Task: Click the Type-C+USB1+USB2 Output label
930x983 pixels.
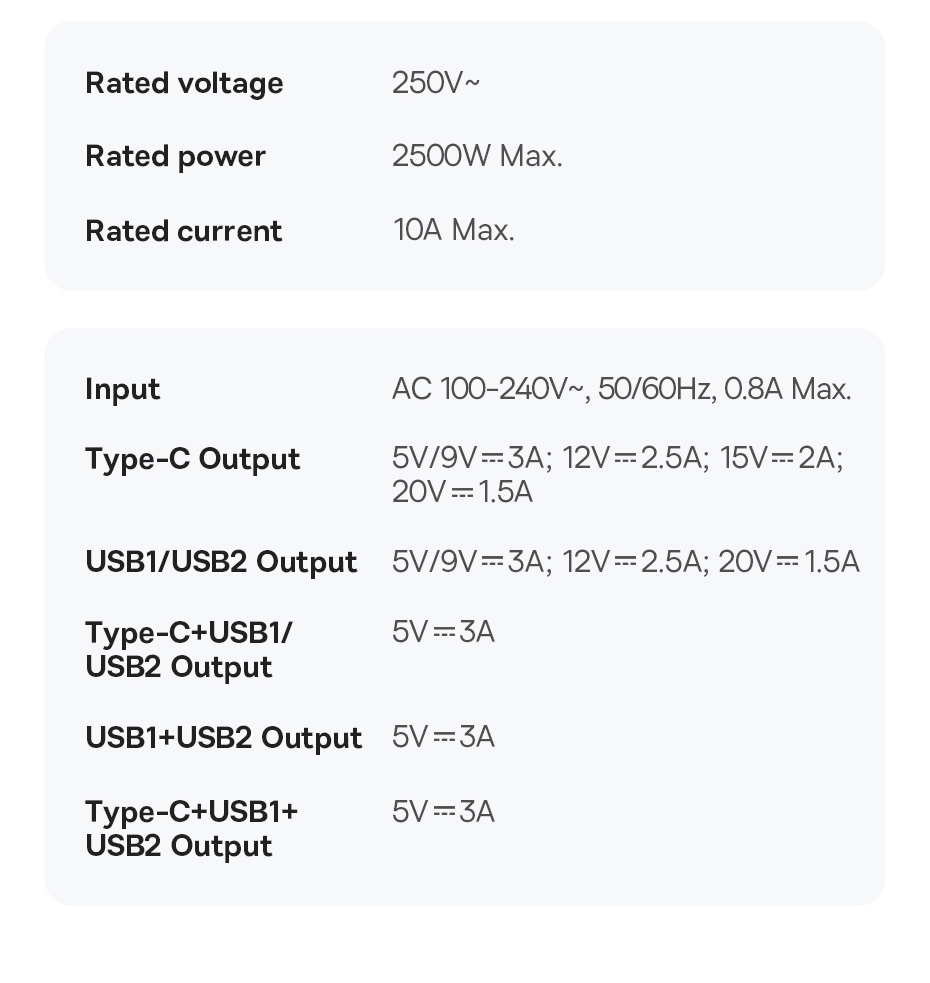Action: (x=191, y=828)
